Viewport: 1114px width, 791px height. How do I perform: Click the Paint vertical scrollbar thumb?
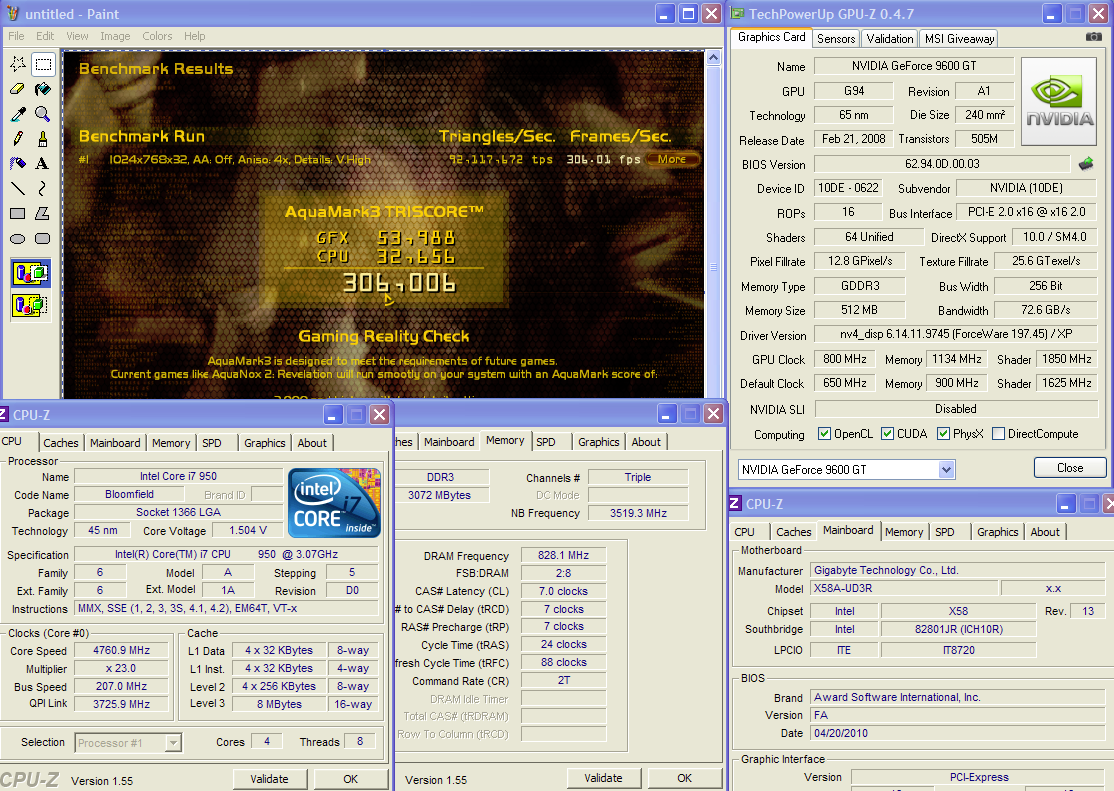coord(713,267)
